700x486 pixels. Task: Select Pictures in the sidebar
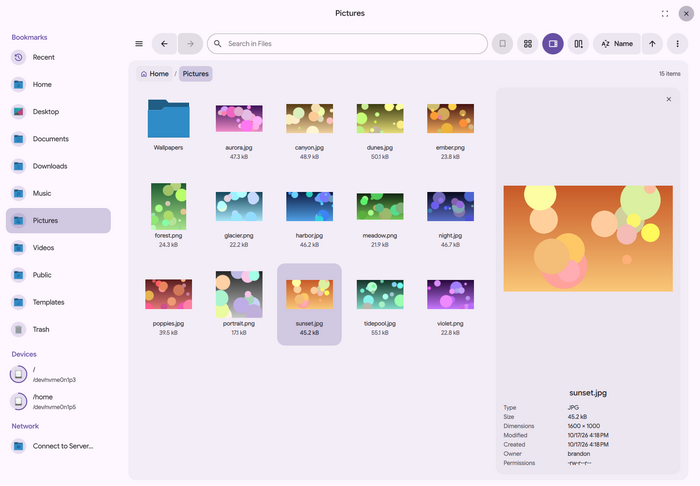[x=58, y=220]
